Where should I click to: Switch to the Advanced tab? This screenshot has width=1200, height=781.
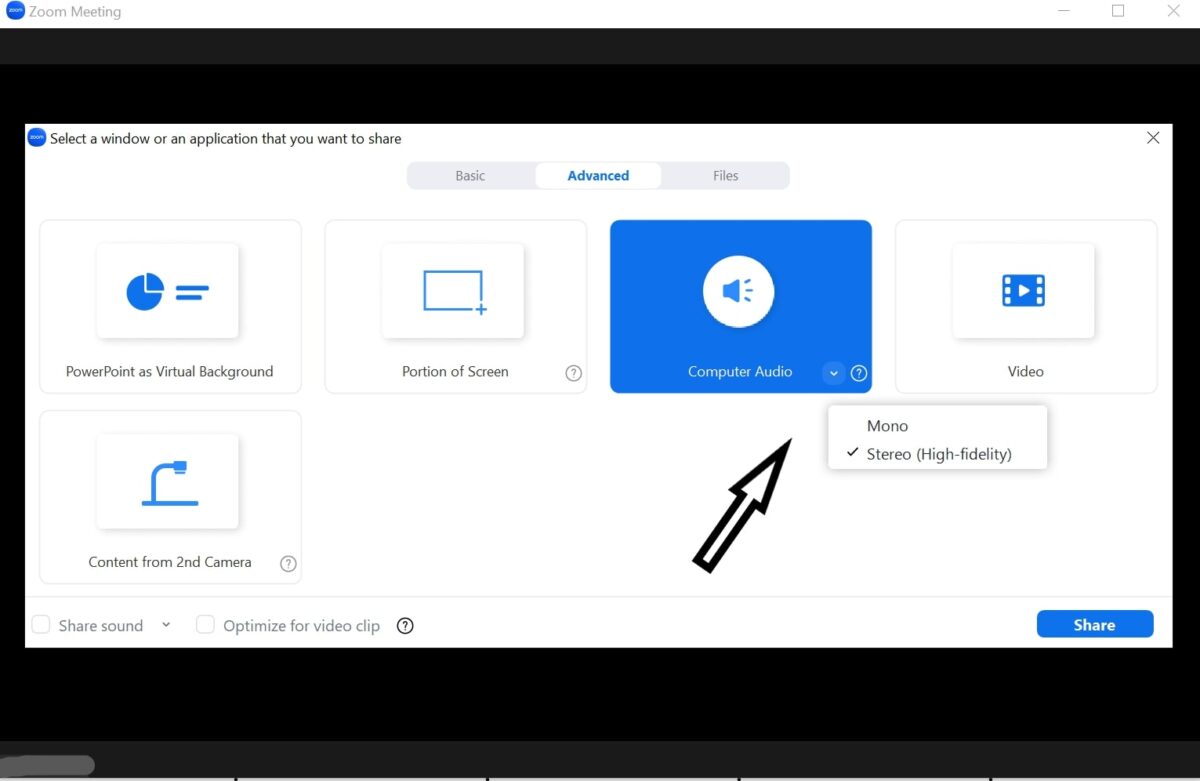pyautogui.click(x=598, y=176)
